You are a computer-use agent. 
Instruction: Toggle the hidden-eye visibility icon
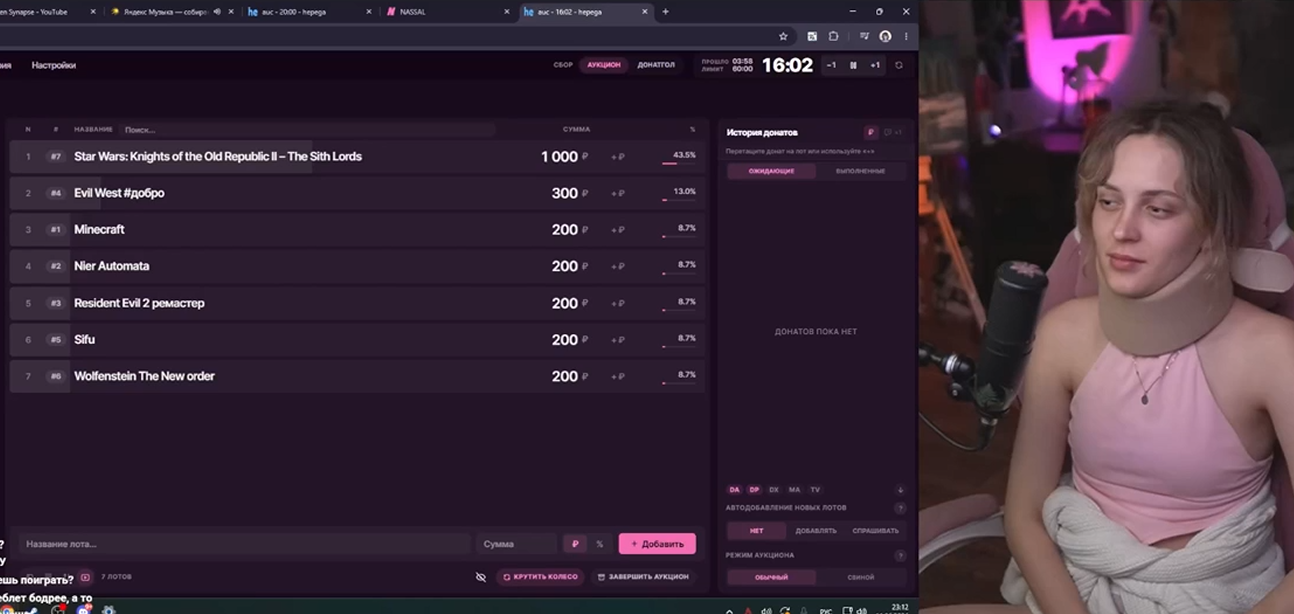(481, 577)
